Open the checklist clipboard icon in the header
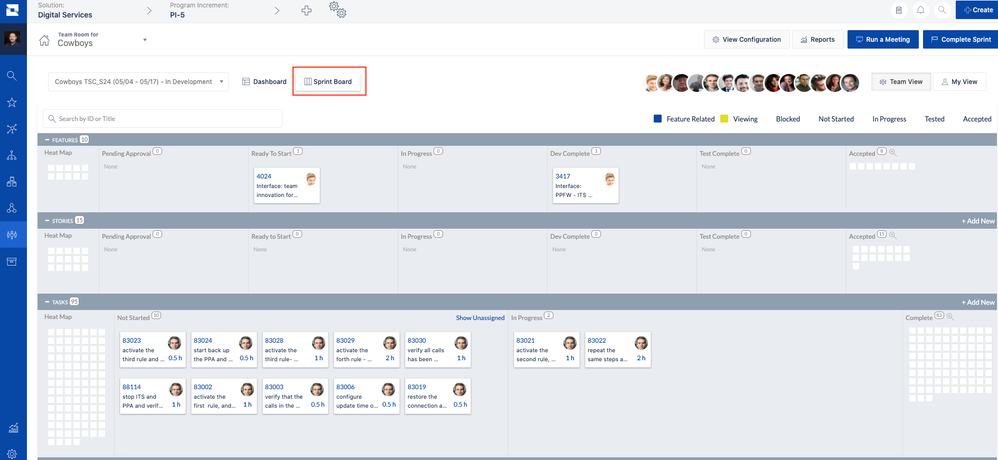This screenshot has width=998, height=460. [x=898, y=10]
